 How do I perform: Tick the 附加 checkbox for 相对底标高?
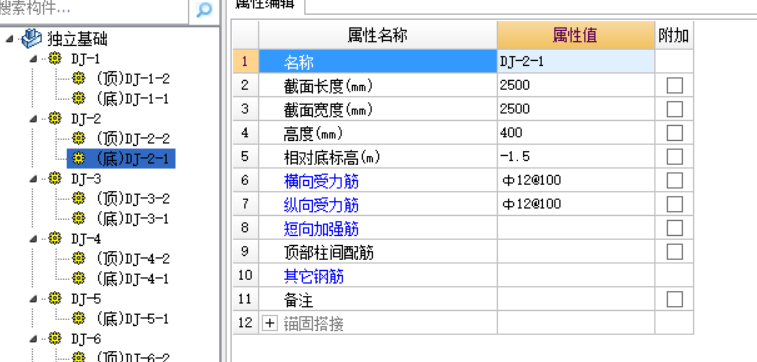pos(674,156)
